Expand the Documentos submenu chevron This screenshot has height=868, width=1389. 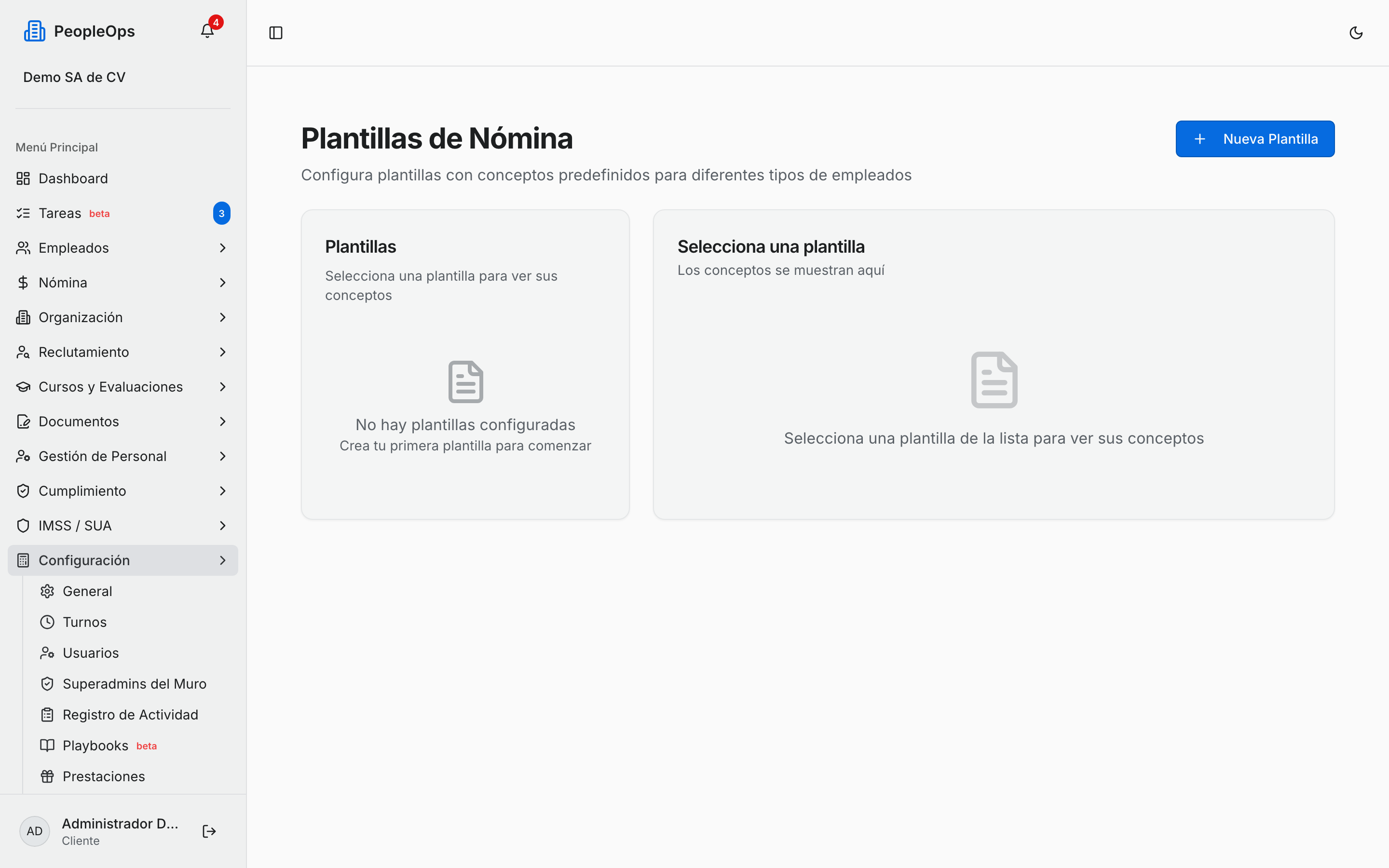click(223, 421)
